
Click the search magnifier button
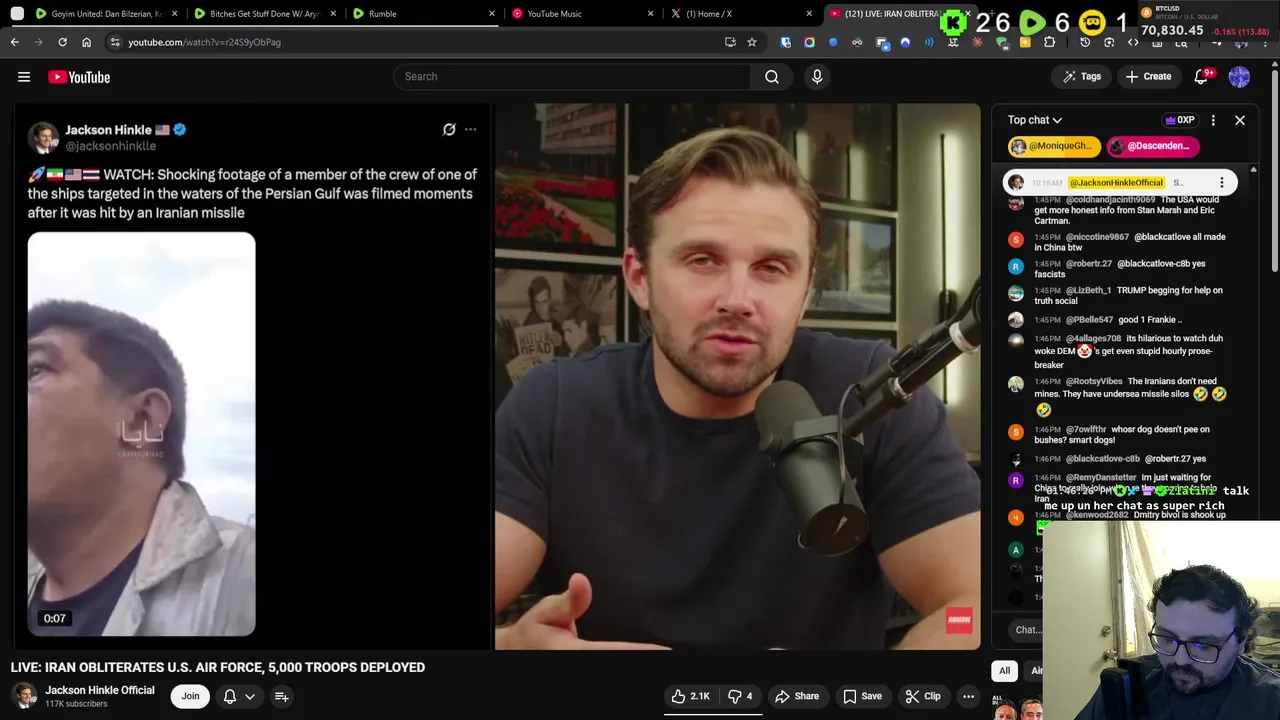coord(772,77)
